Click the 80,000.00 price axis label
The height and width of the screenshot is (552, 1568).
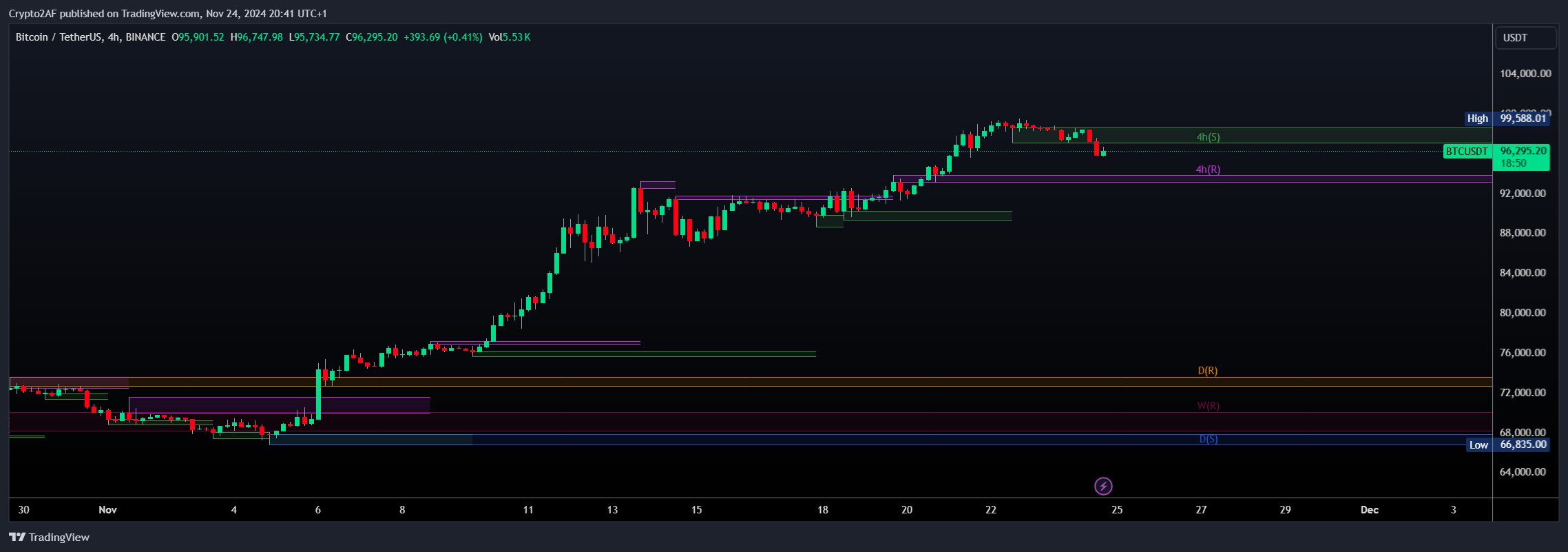pyautogui.click(x=1523, y=313)
